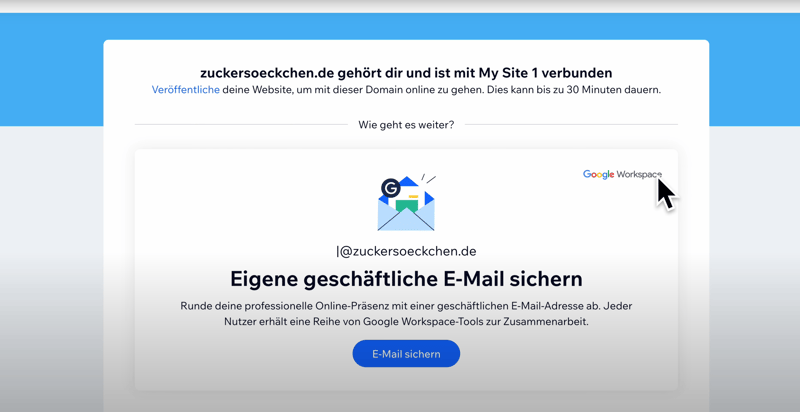Click the divider line right of Wie geht es weiter?
Screen dimensions: 800x412
tap(570, 125)
